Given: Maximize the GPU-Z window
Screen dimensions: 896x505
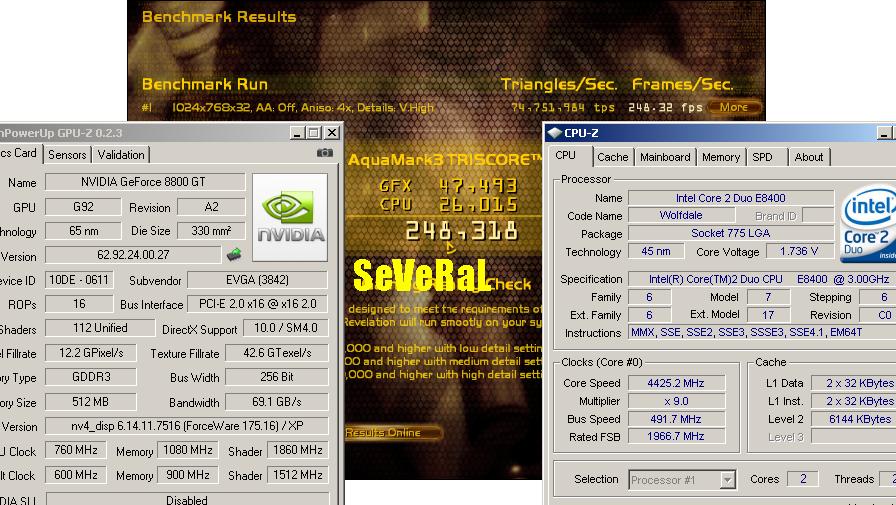Looking at the screenshot, I should 314,133.
